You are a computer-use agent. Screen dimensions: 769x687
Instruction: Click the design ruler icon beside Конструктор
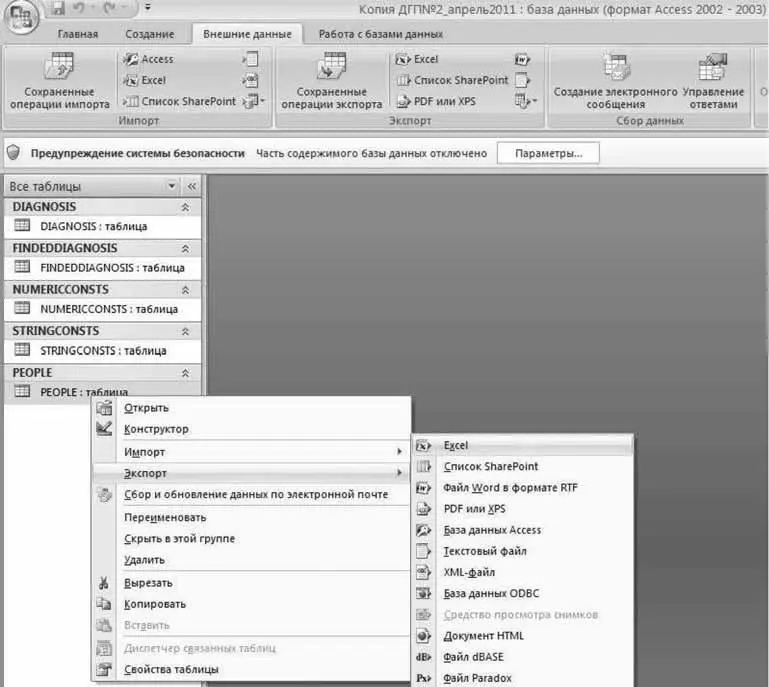click(104, 429)
